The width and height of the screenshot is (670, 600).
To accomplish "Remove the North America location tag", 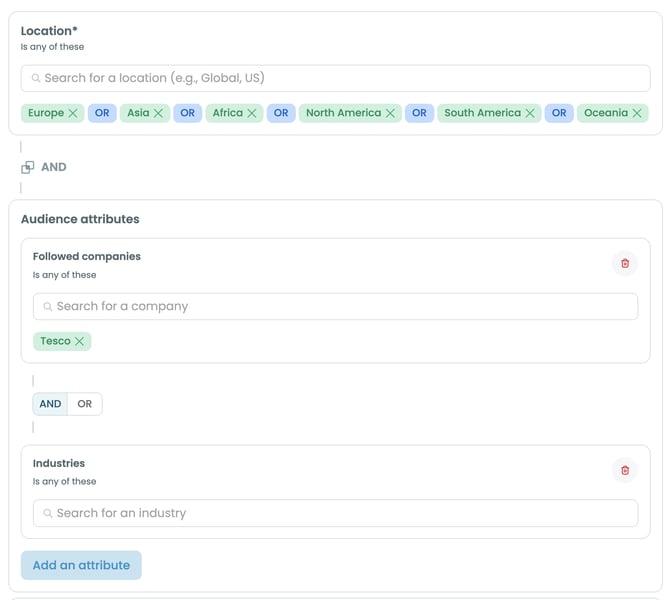I will pyautogui.click(x=390, y=113).
